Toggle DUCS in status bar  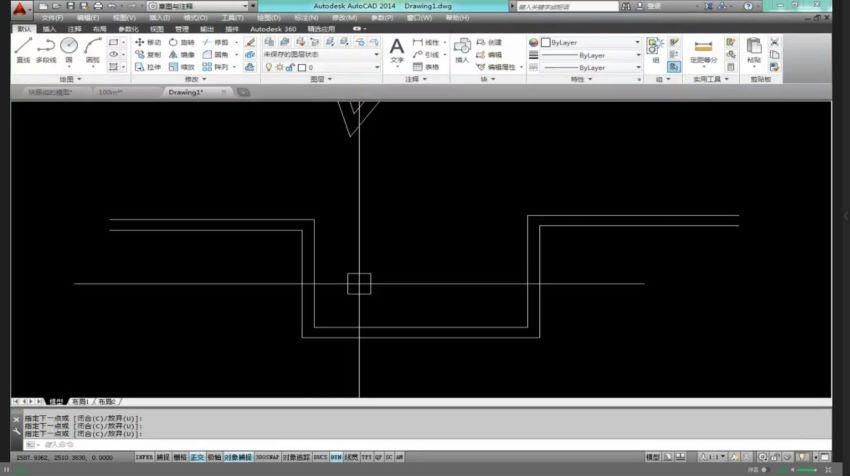pyautogui.click(x=320, y=458)
